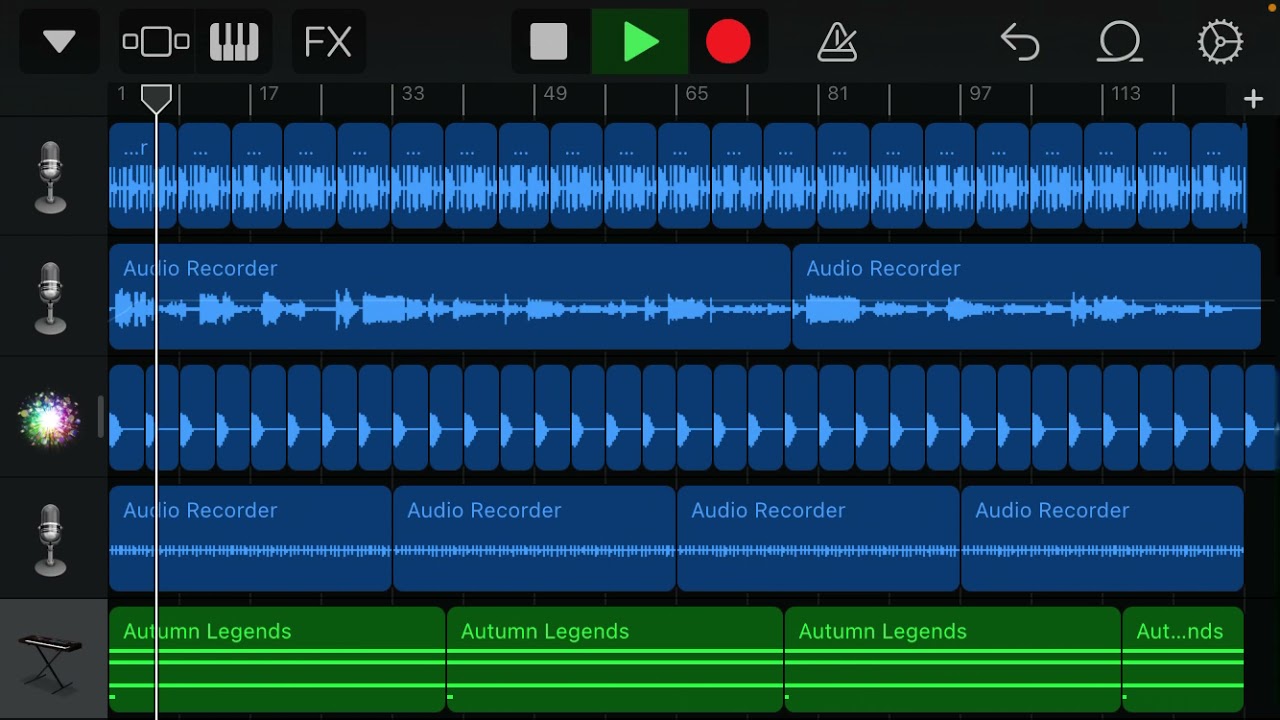This screenshot has width=1280, height=720.
Task: Select the first short region on top track
Action: (x=143, y=176)
